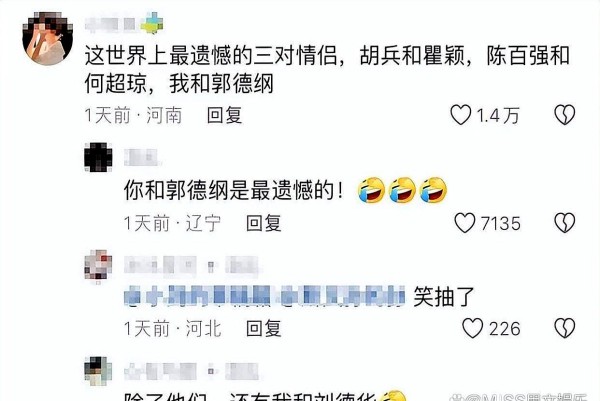The width and height of the screenshot is (600, 401).
Task: Open the 辽宁 replier's blurred username
Action: point(142,157)
